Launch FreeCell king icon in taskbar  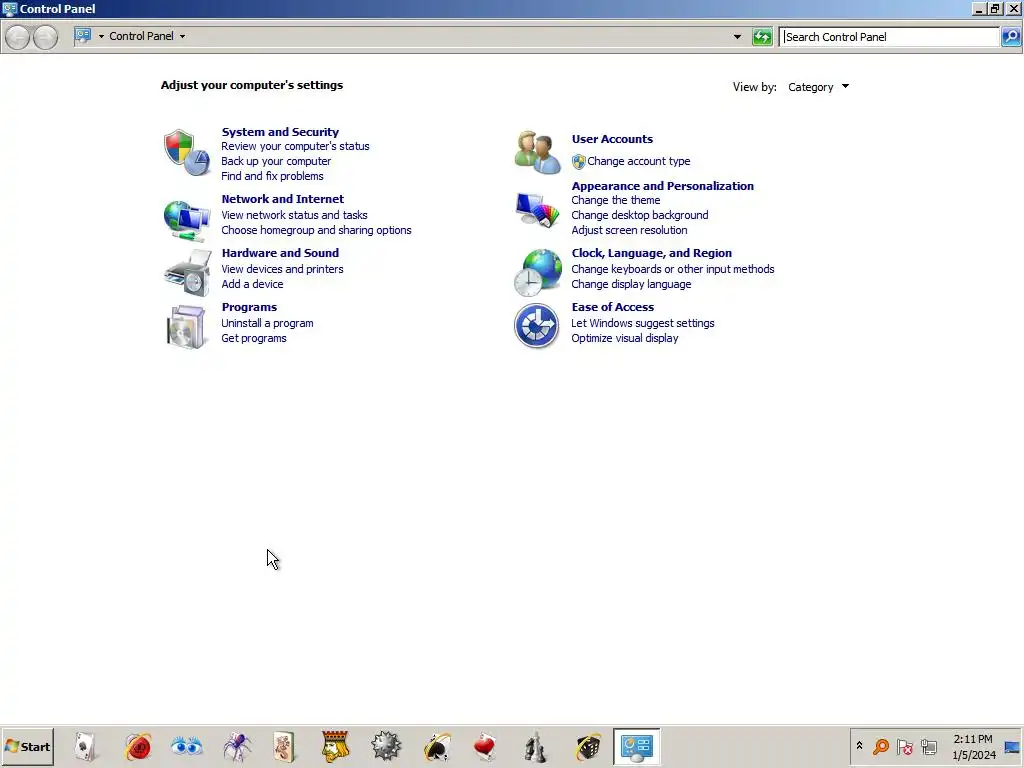coord(335,746)
